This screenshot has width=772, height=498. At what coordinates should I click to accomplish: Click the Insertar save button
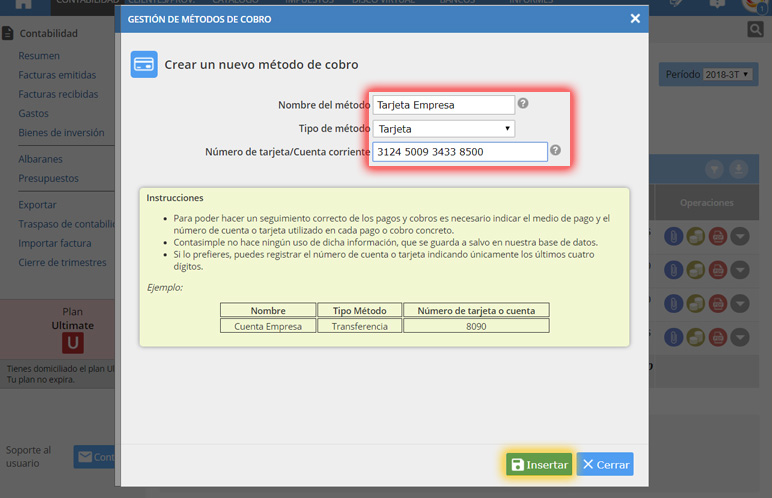pos(539,465)
